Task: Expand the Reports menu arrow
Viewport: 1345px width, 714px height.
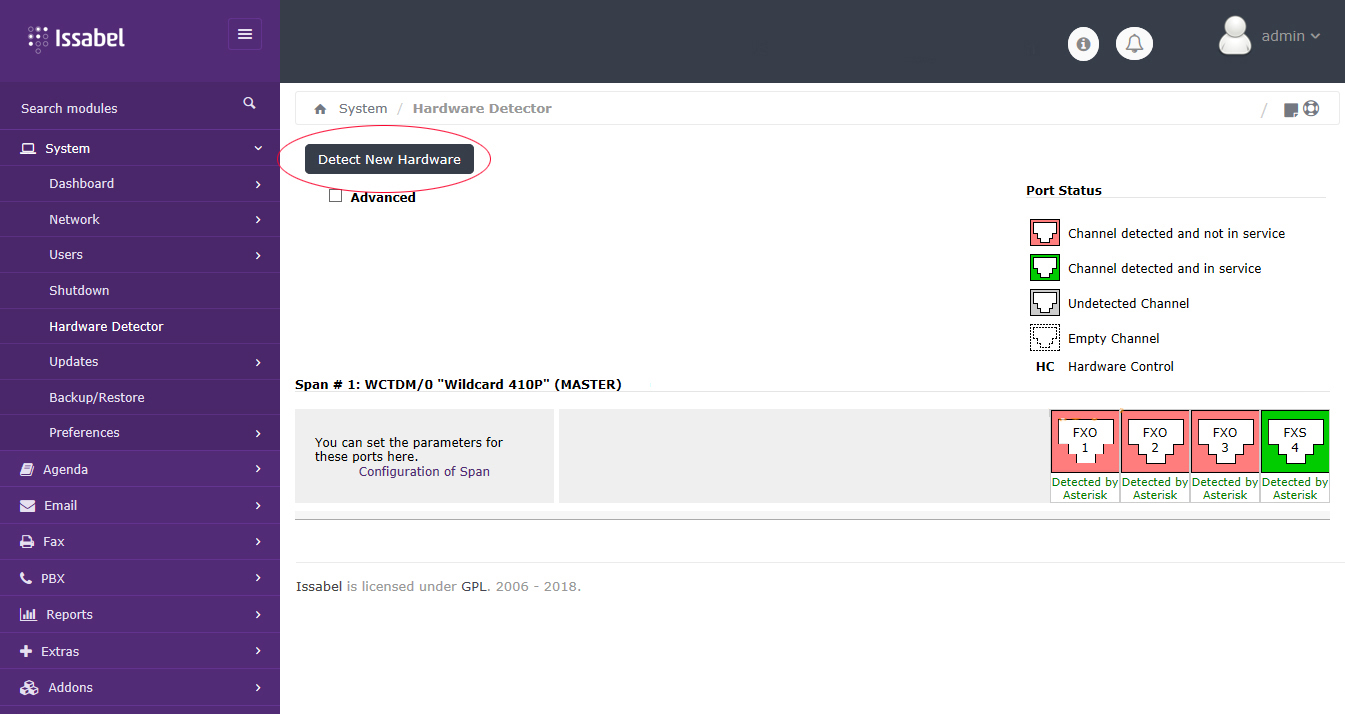Action: 258,614
